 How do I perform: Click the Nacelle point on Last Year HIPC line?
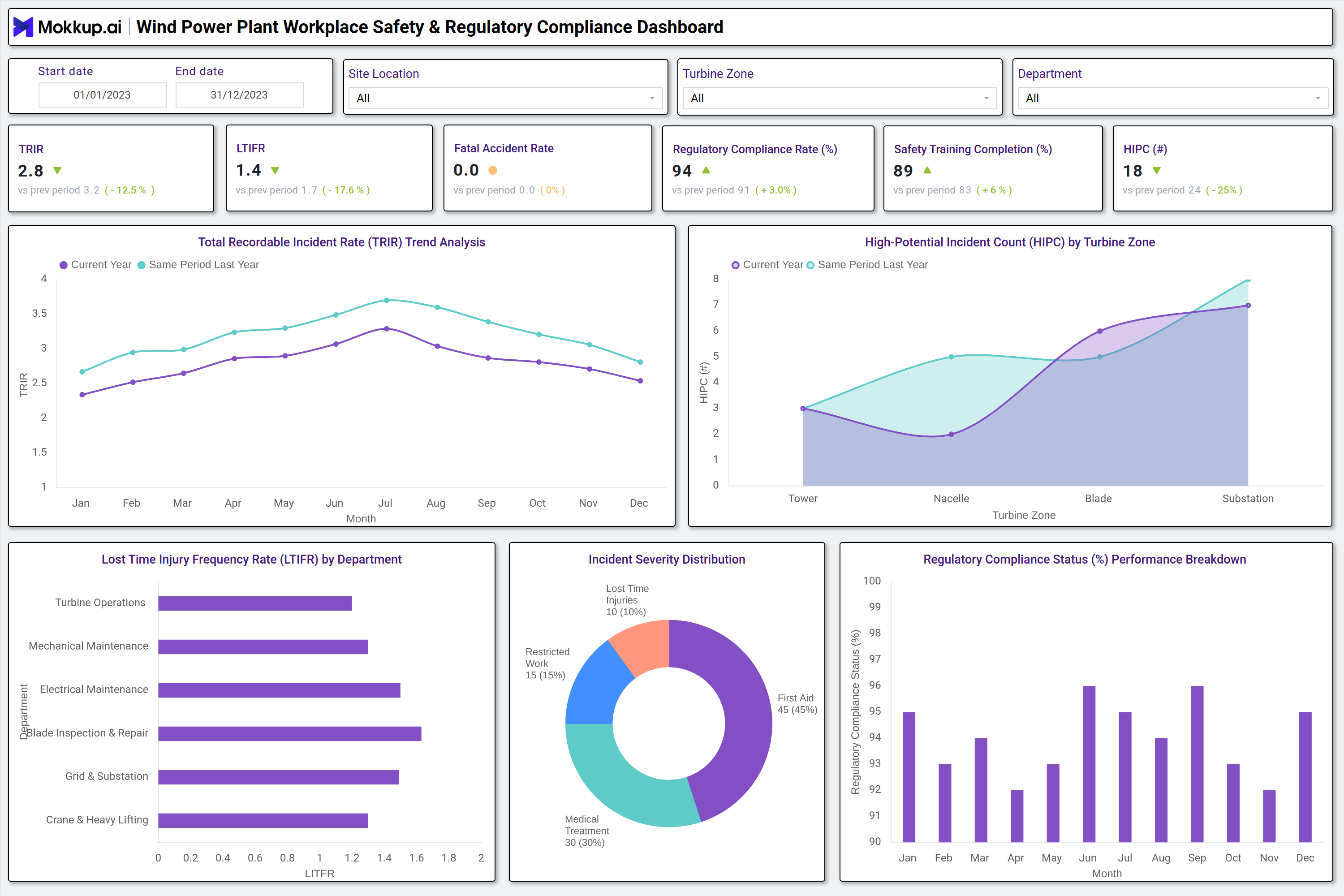coord(952,357)
